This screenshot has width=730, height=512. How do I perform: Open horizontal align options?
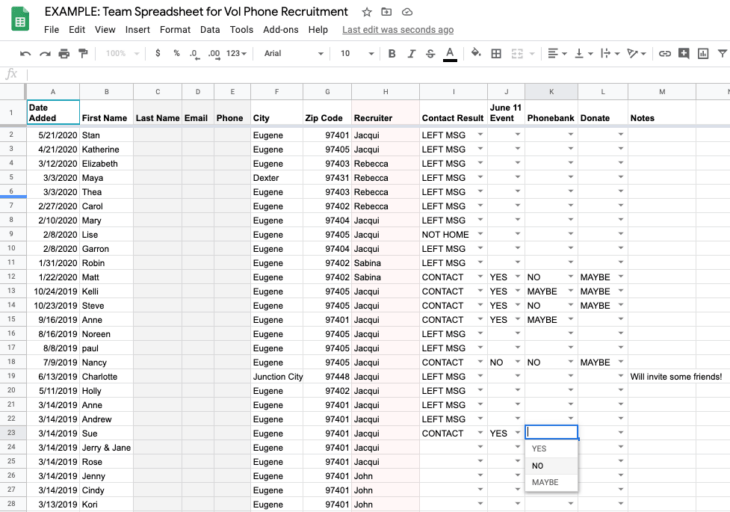click(557, 54)
